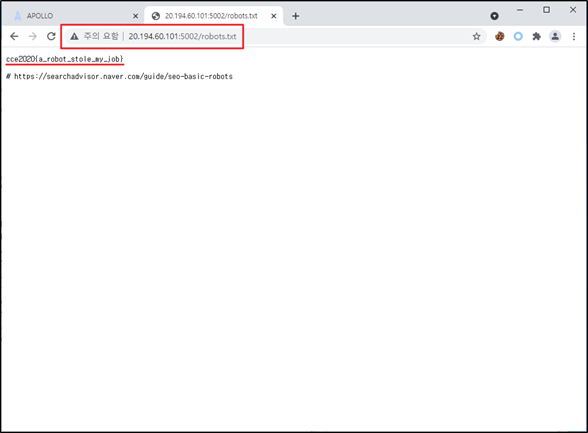
Task: Reload the robots.txt page
Action: click(51, 36)
